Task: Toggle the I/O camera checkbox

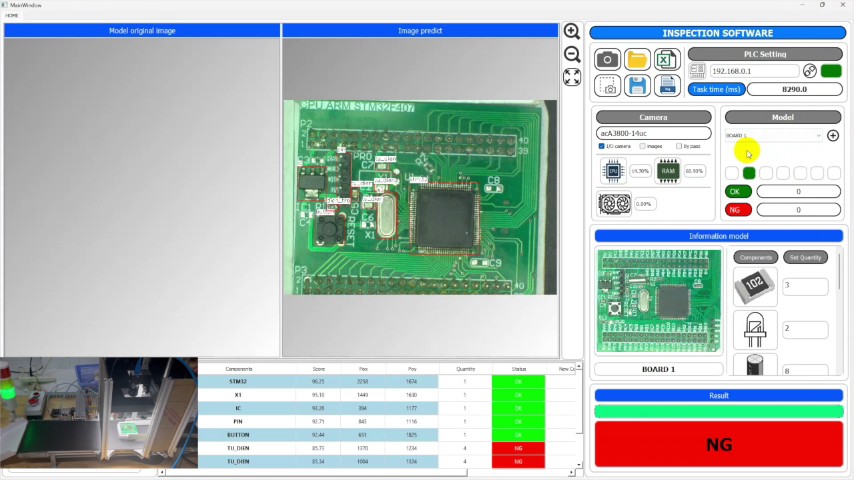Action: pos(601,146)
